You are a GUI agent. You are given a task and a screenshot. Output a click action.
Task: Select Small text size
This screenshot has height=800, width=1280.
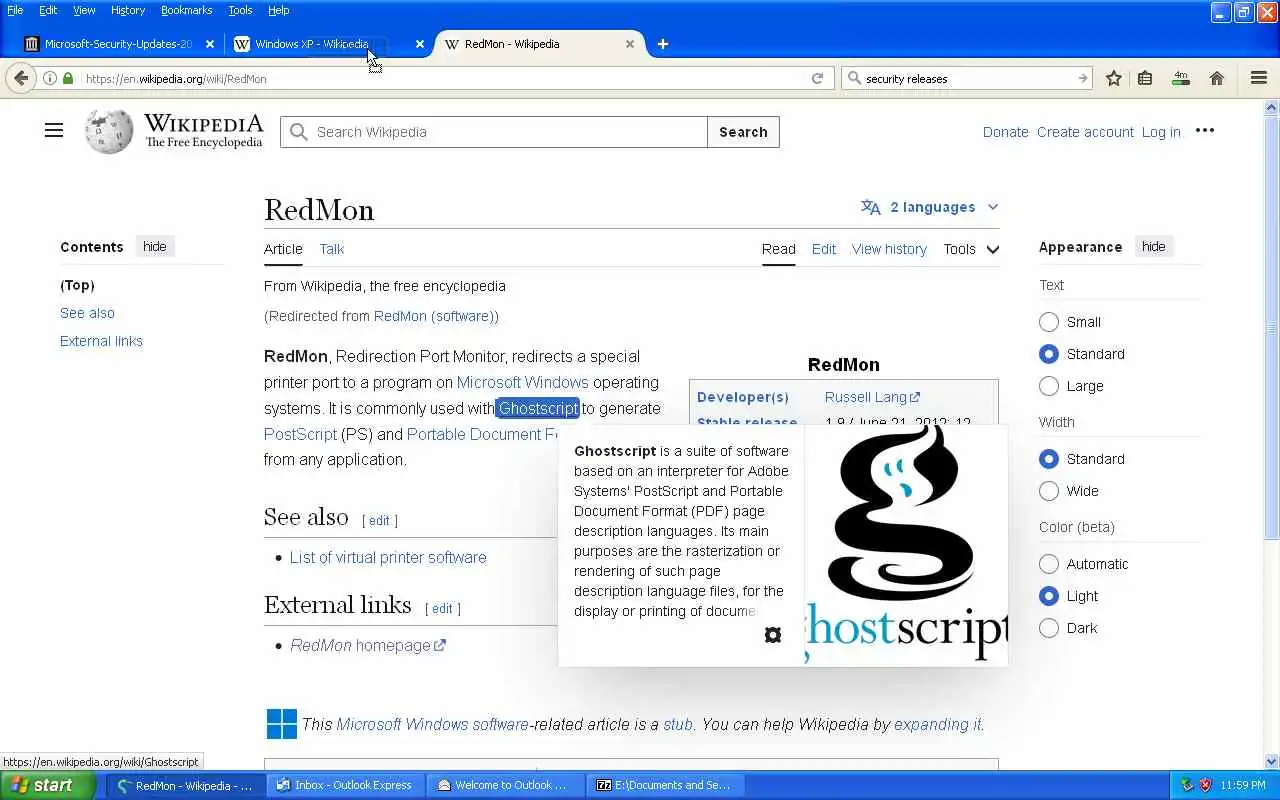coord(1049,322)
